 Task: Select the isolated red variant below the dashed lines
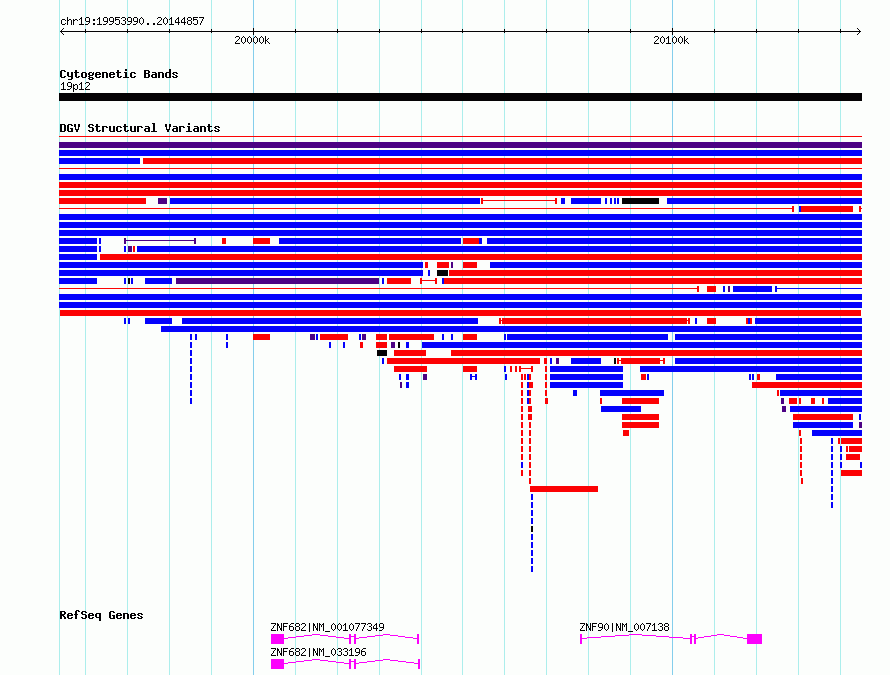point(564,489)
